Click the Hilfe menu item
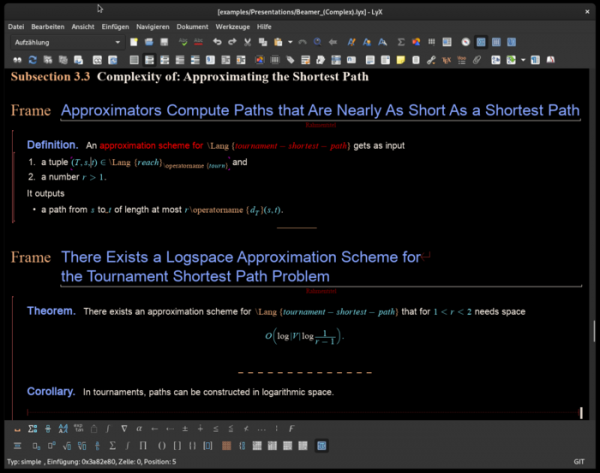This screenshot has height=473, width=600. [x=264, y=25]
